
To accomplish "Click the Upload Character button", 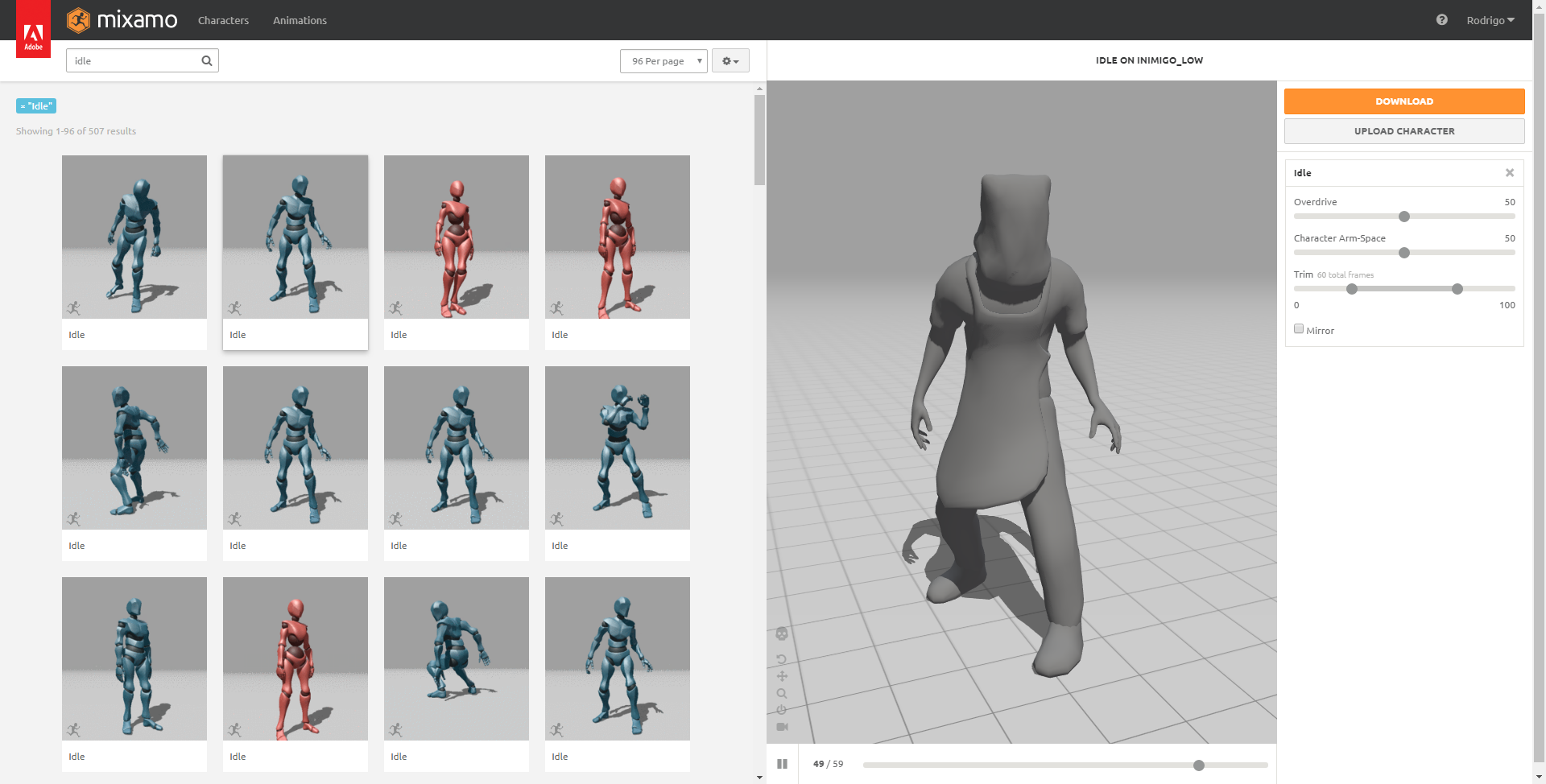I will click(1404, 131).
